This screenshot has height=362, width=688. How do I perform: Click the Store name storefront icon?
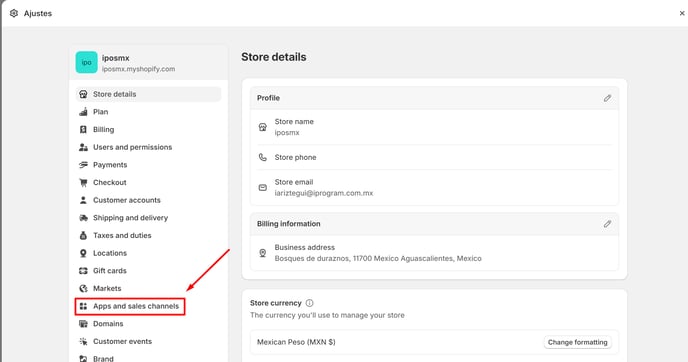[x=262, y=127]
